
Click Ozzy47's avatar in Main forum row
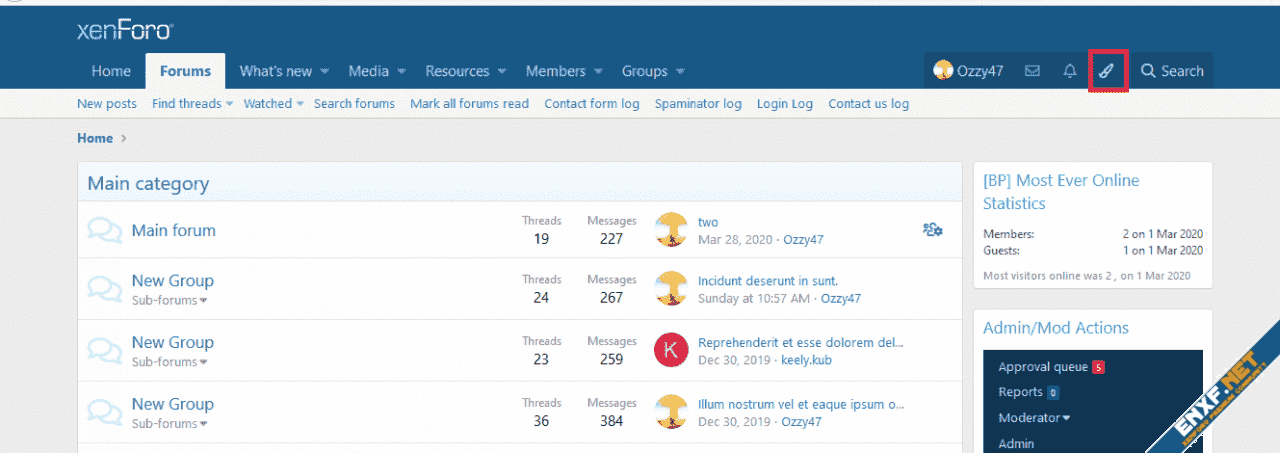pos(671,230)
